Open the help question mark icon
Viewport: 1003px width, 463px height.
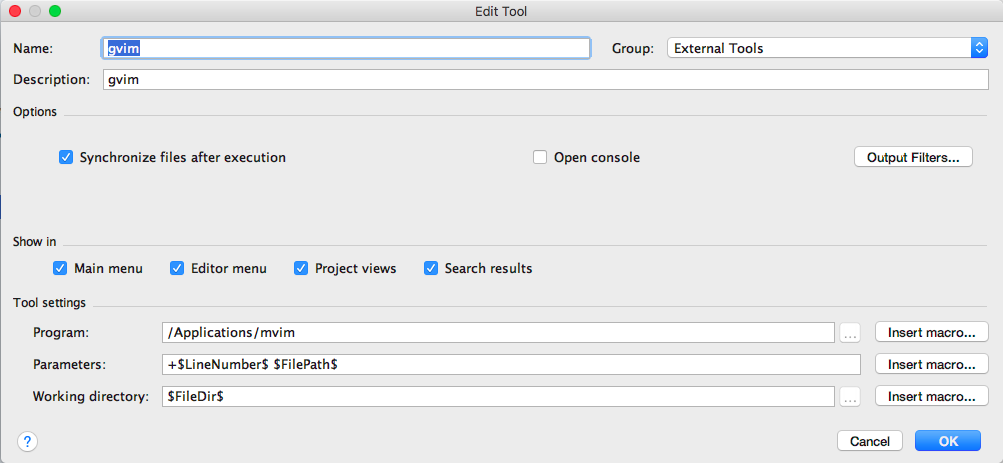tap(28, 441)
